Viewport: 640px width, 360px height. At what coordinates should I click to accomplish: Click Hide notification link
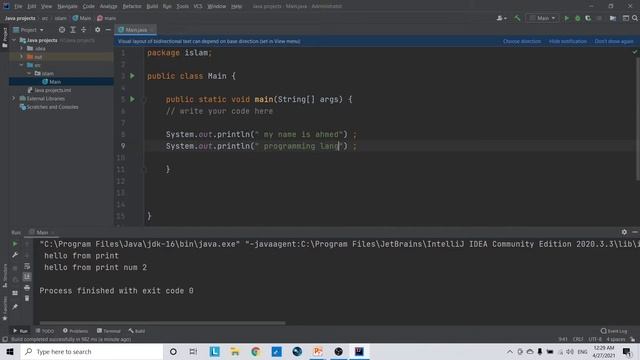(x=567, y=41)
